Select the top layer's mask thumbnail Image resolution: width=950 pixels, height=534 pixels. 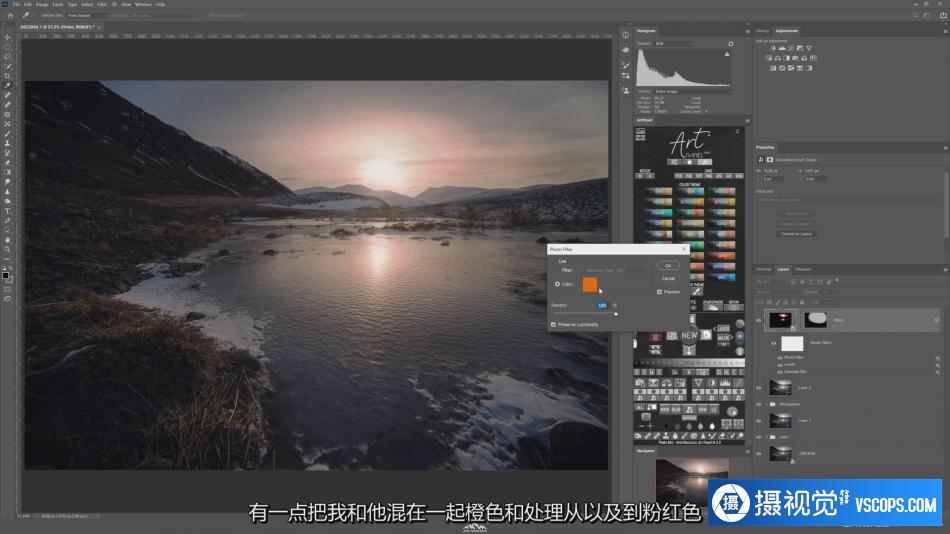click(815, 319)
